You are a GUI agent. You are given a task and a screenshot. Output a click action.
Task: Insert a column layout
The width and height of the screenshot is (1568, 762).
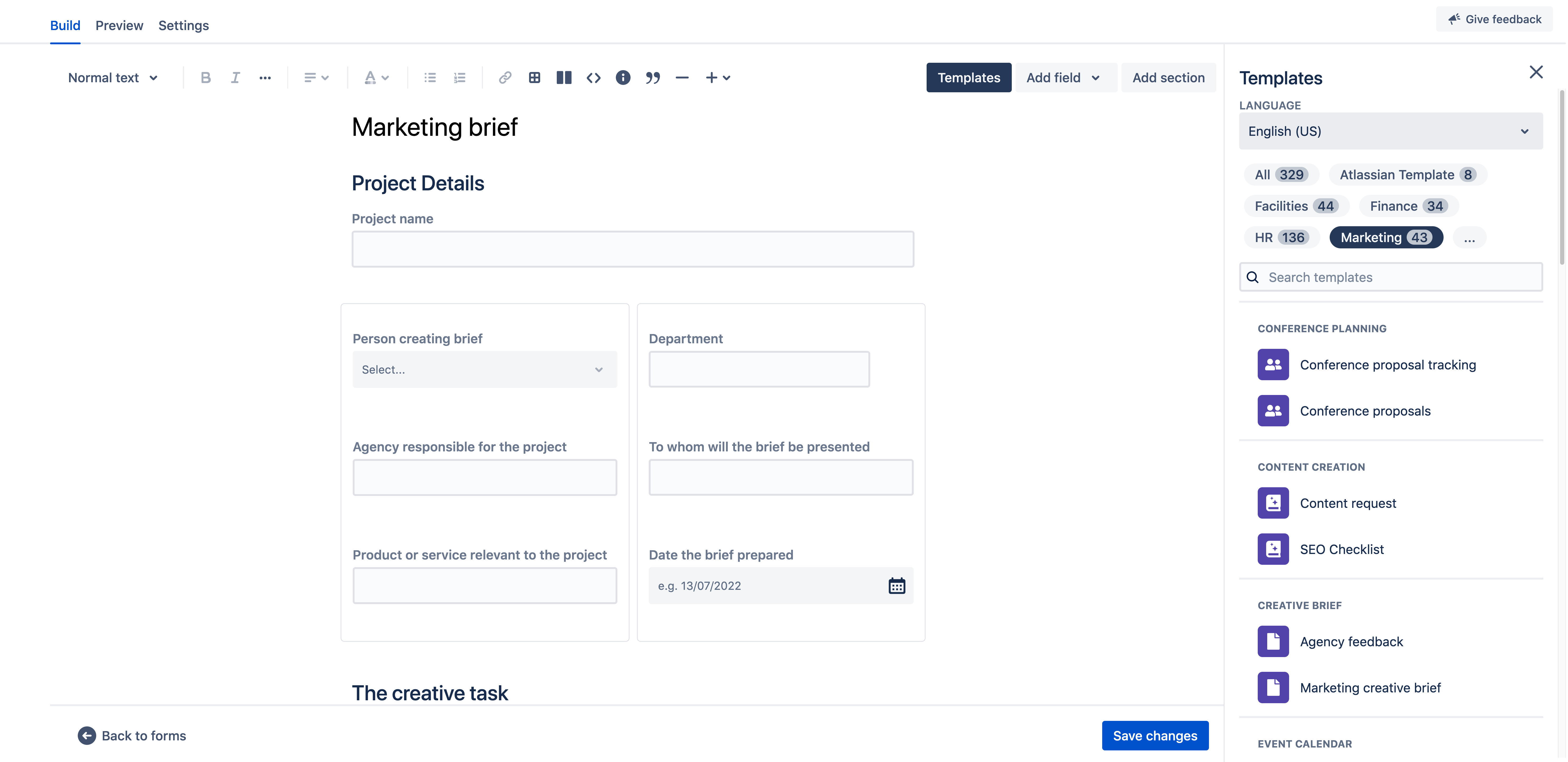point(564,77)
